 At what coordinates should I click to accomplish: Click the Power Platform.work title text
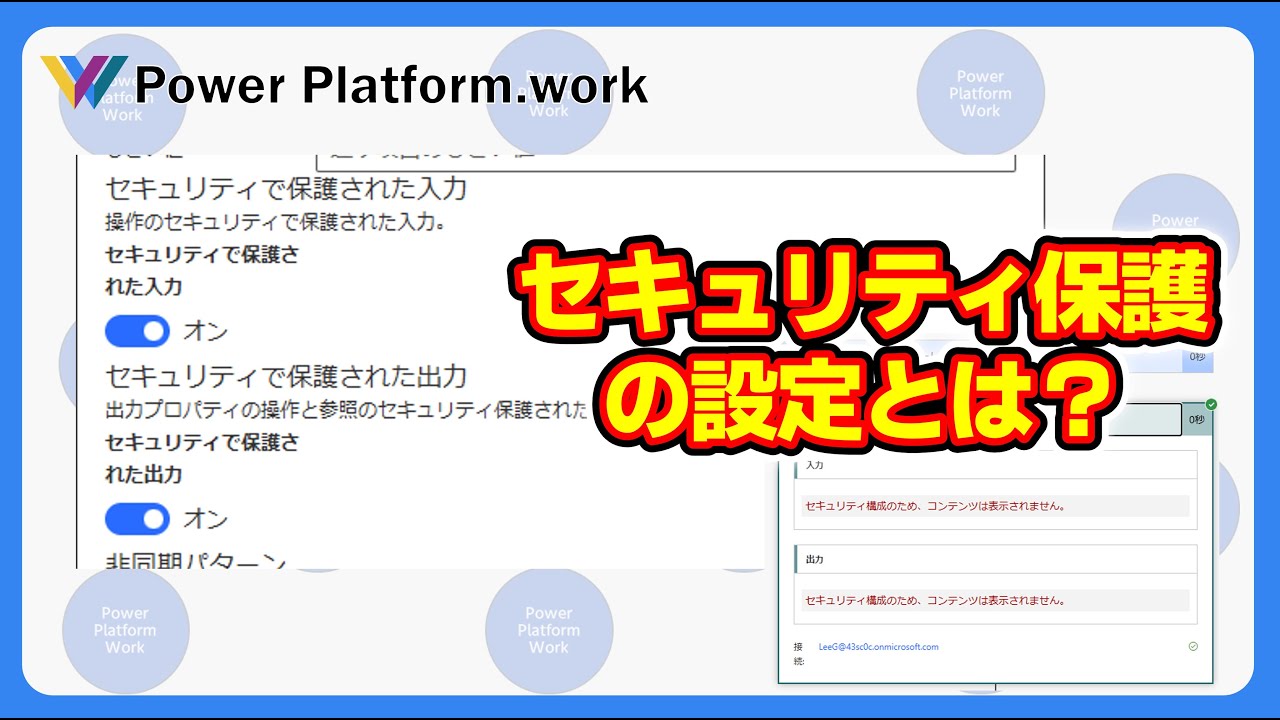click(391, 86)
